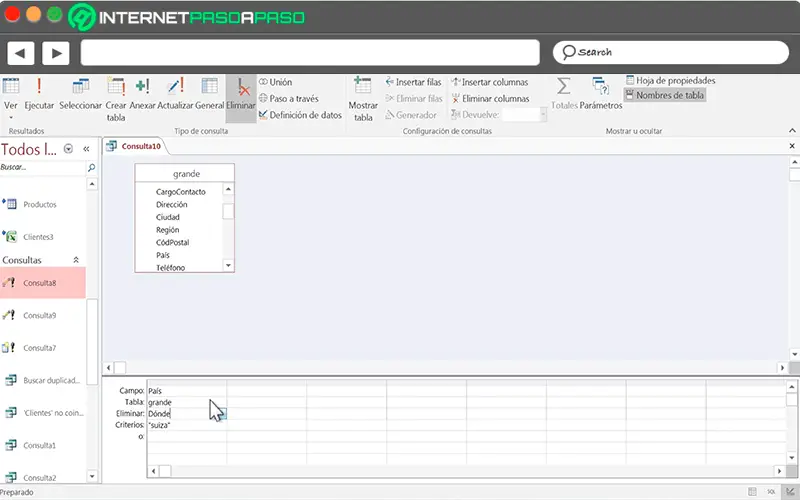800x500 pixels.
Task: Toggle Totales sigma button
Action: tap(564, 95)
